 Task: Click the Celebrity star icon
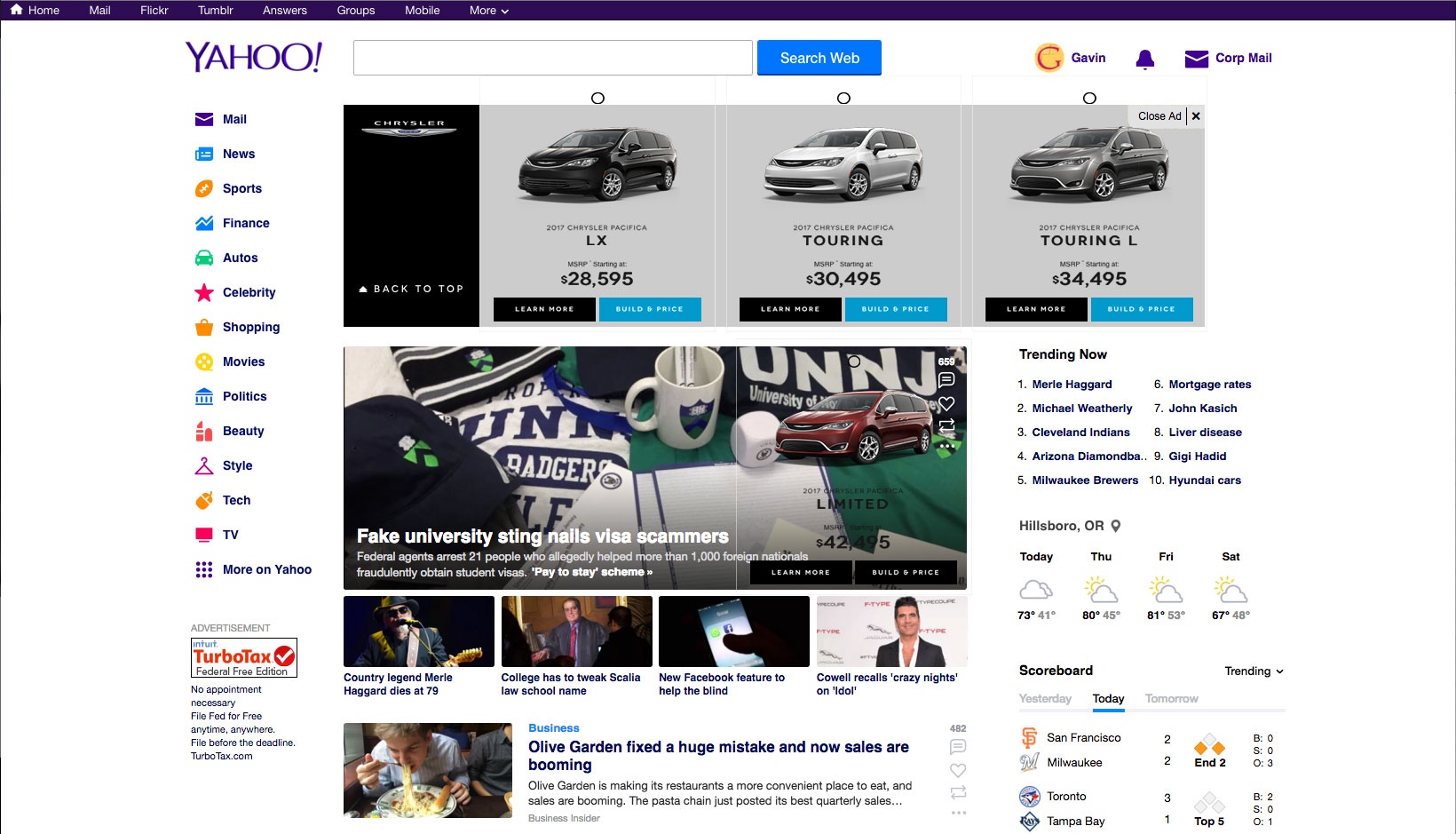[204, 292]
